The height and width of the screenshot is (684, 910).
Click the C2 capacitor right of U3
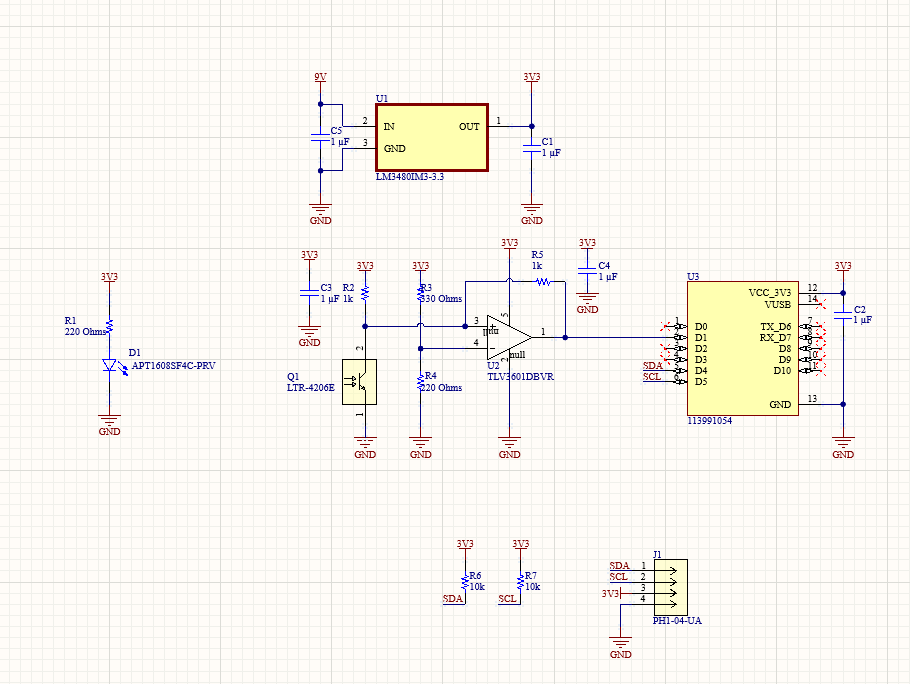pyautogui.click(x=843, y=314)
